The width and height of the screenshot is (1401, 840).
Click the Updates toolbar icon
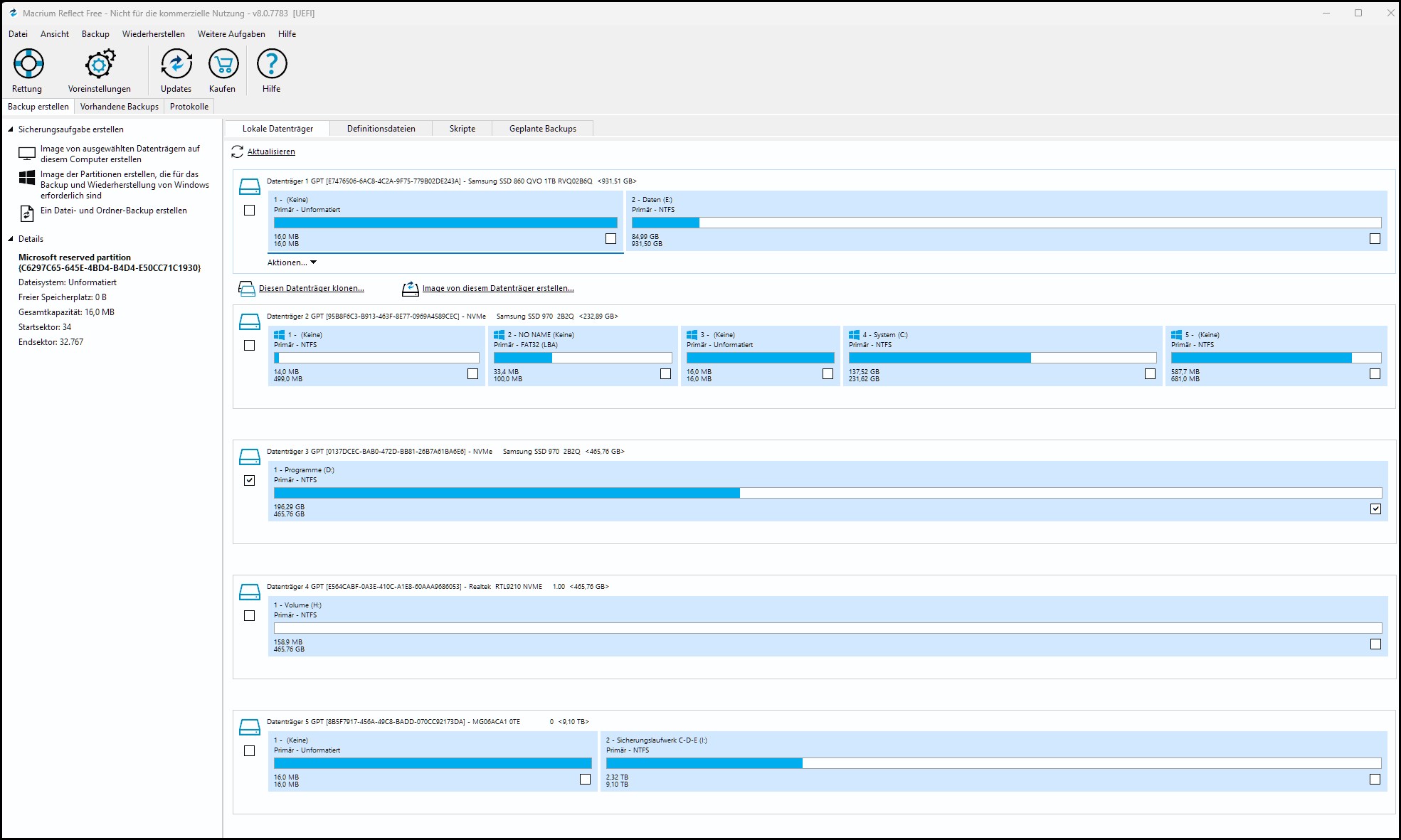pos(176,64)
